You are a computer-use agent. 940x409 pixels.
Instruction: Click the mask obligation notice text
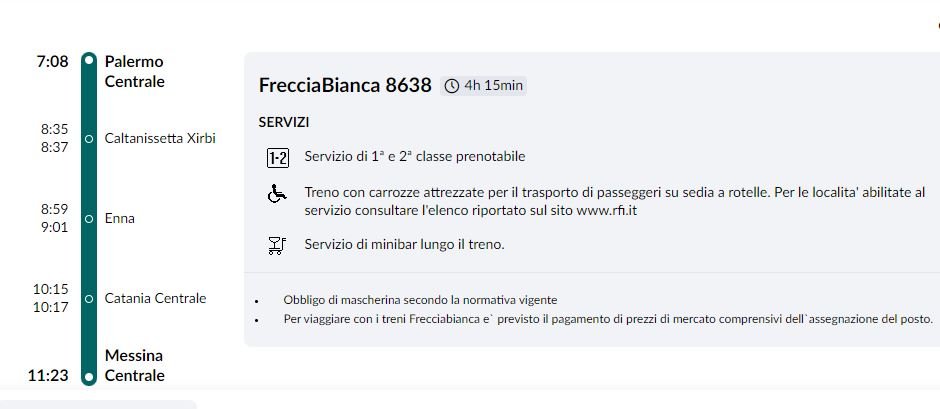420,300
